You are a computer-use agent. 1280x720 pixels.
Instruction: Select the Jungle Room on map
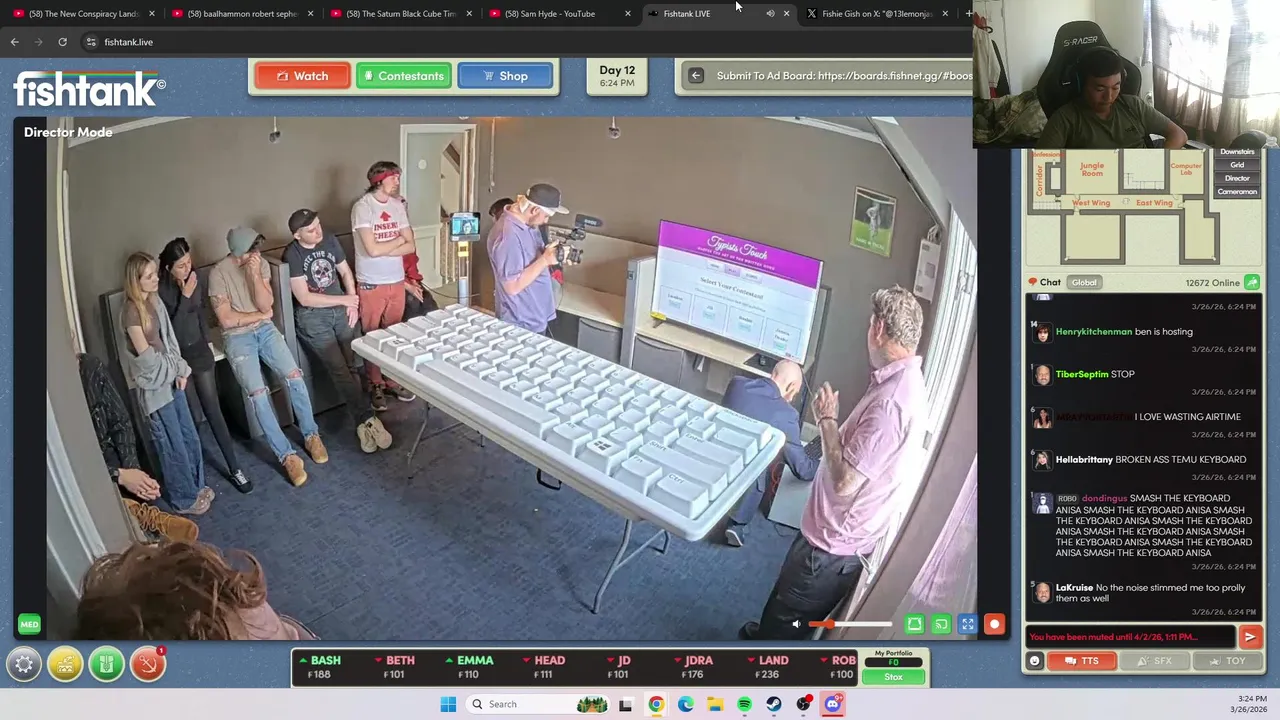click(x=1092, y=169)
